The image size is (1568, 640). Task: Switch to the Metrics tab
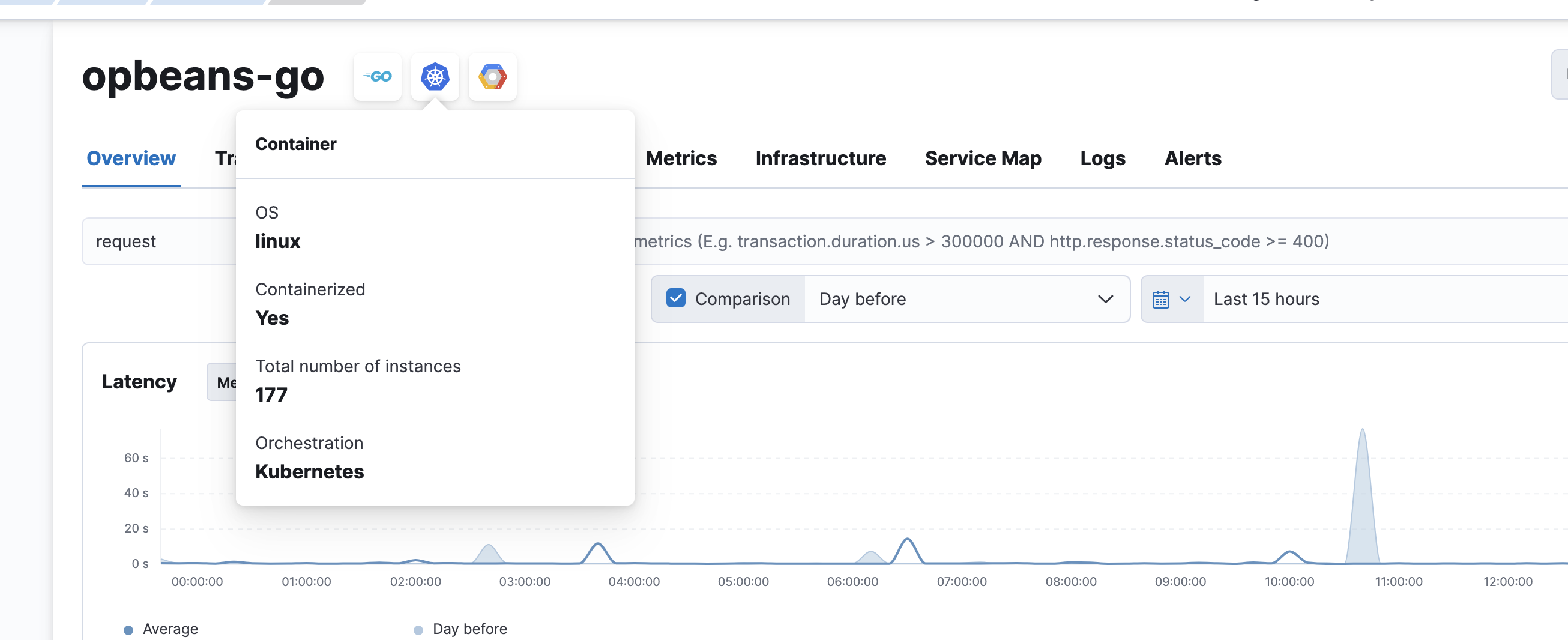point(681,158)
